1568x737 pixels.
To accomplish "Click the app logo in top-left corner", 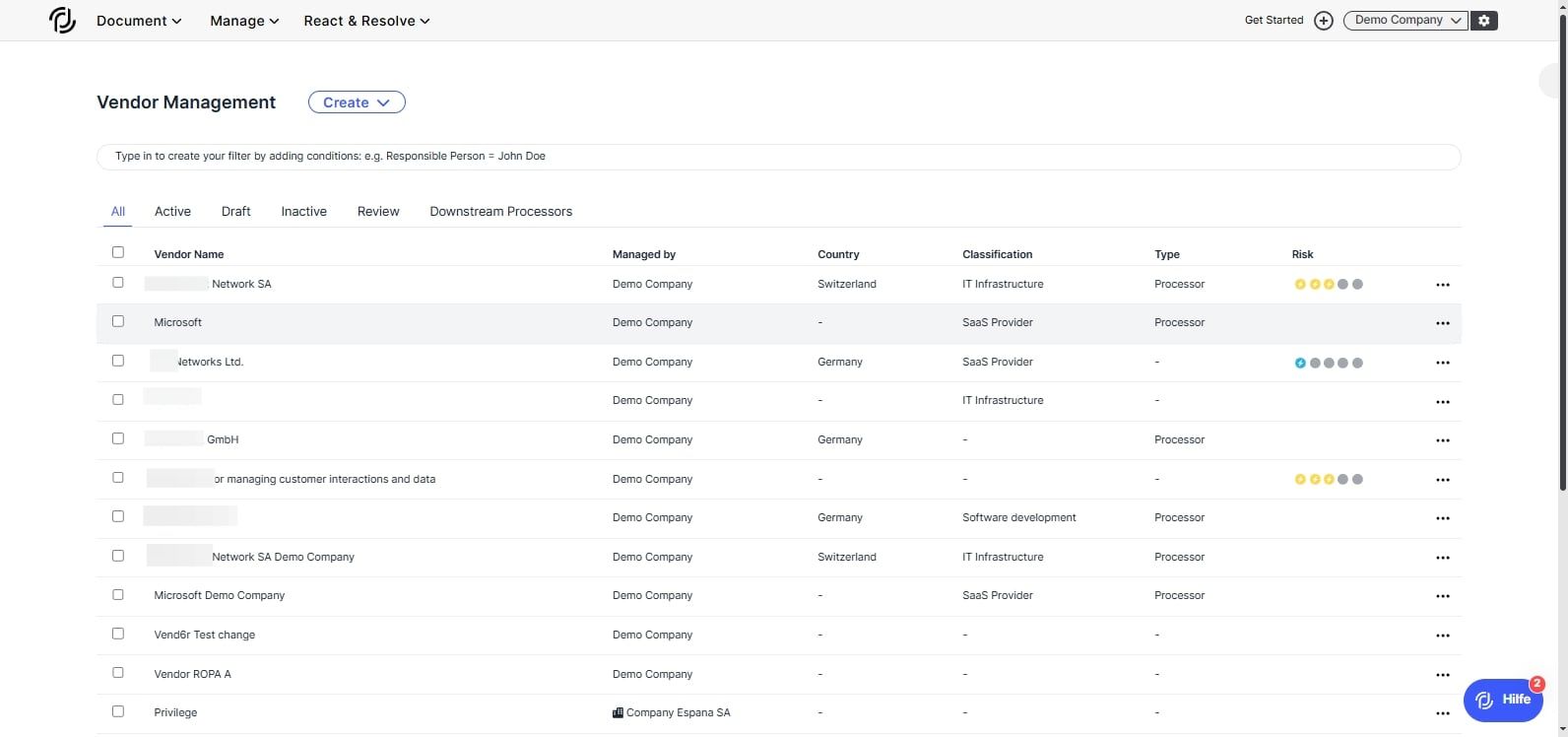I will (62, 20).
